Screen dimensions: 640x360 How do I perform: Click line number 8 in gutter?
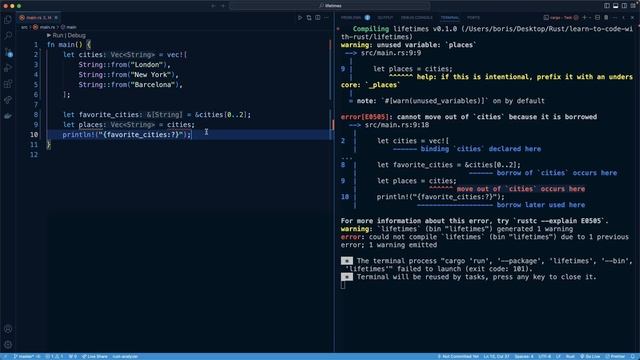click(36, 115)
